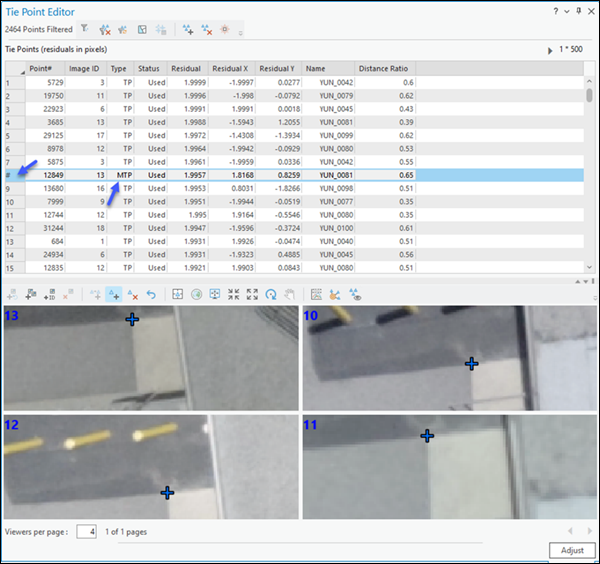Click the blue undo arrow icon
The width and height of the screenshot is (600, 564).
pos(151,294)
